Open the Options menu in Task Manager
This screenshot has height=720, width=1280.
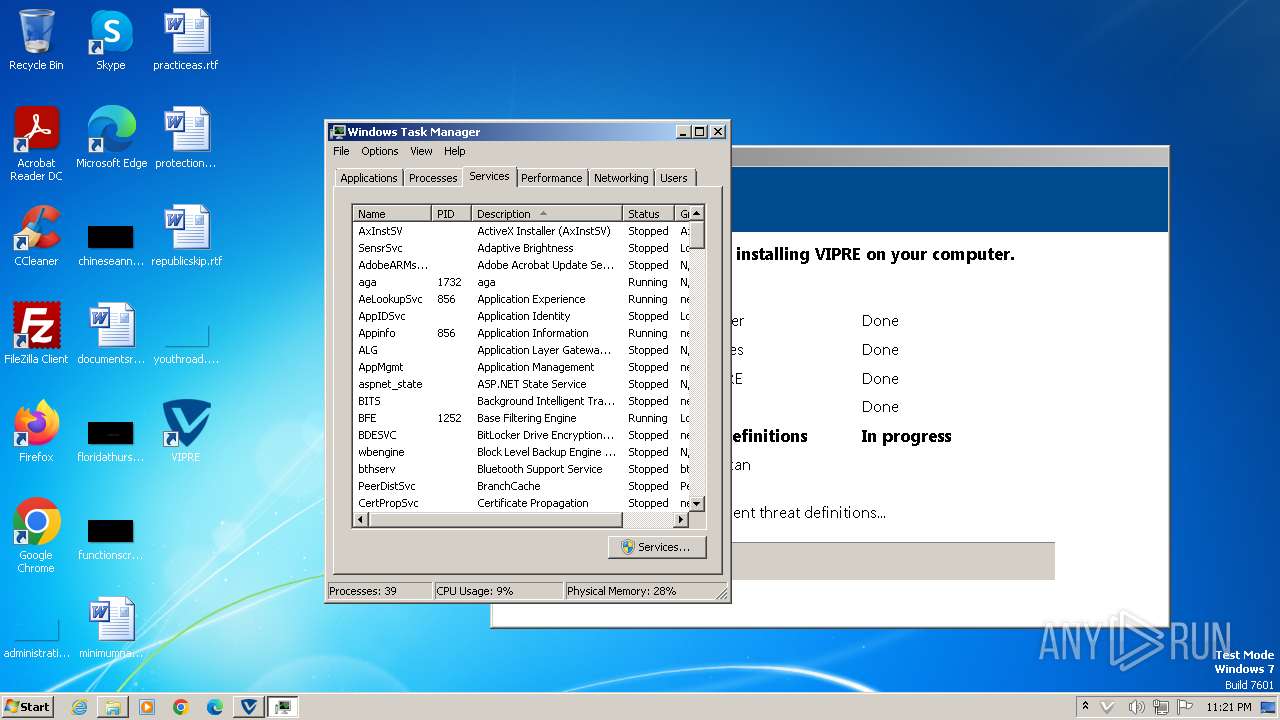click(380, 151)
